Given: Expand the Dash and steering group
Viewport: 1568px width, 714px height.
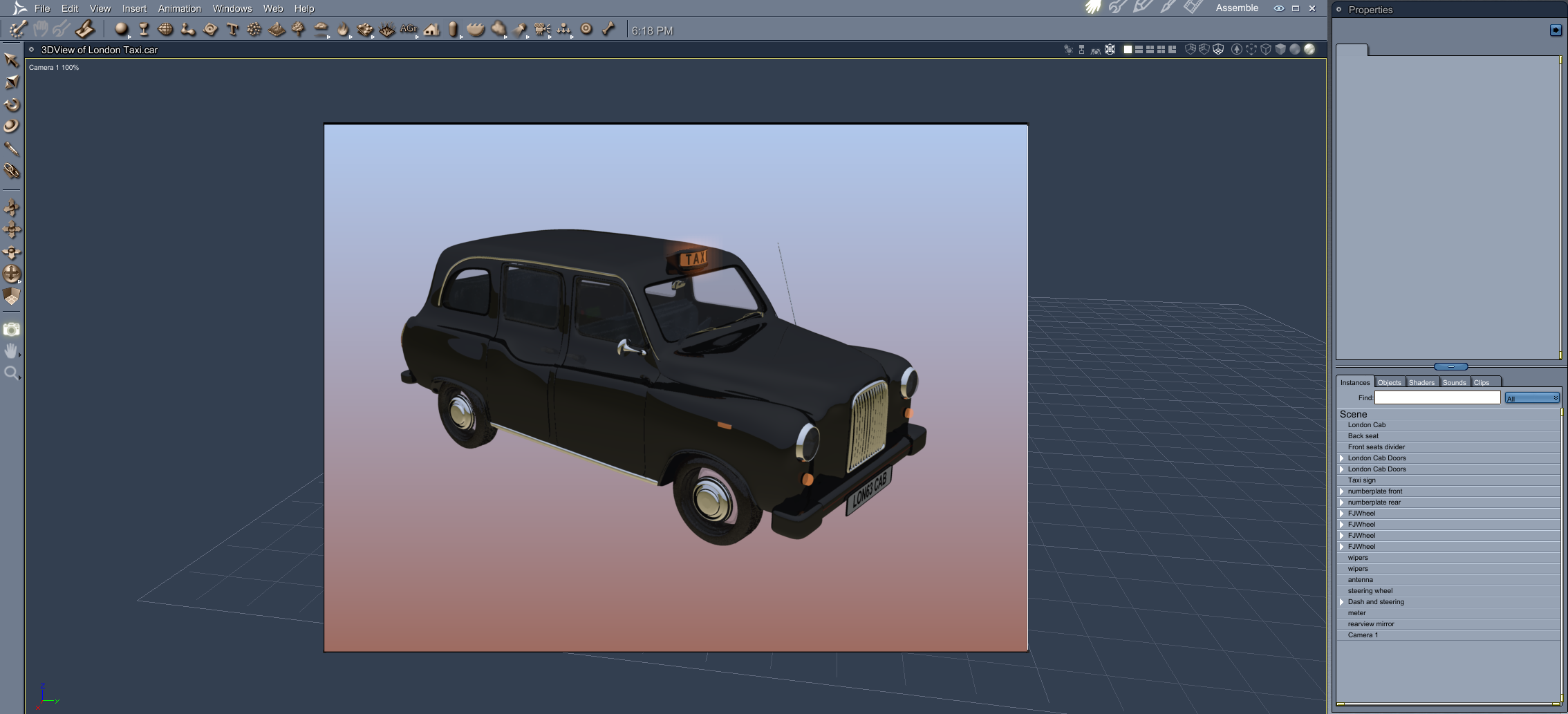Looking at the screenshot, I should (1342, 602).
